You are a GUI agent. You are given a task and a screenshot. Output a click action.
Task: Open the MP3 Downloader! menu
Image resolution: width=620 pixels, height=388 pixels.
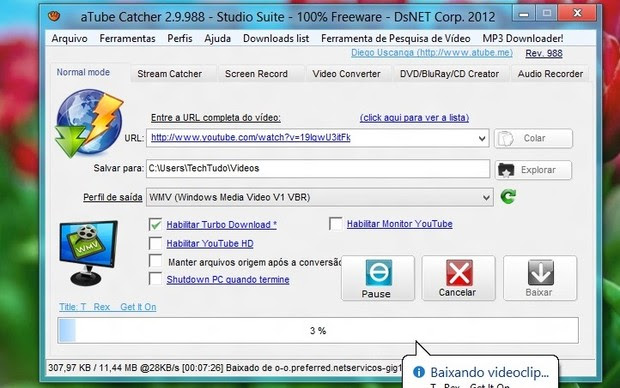[523, 38]
